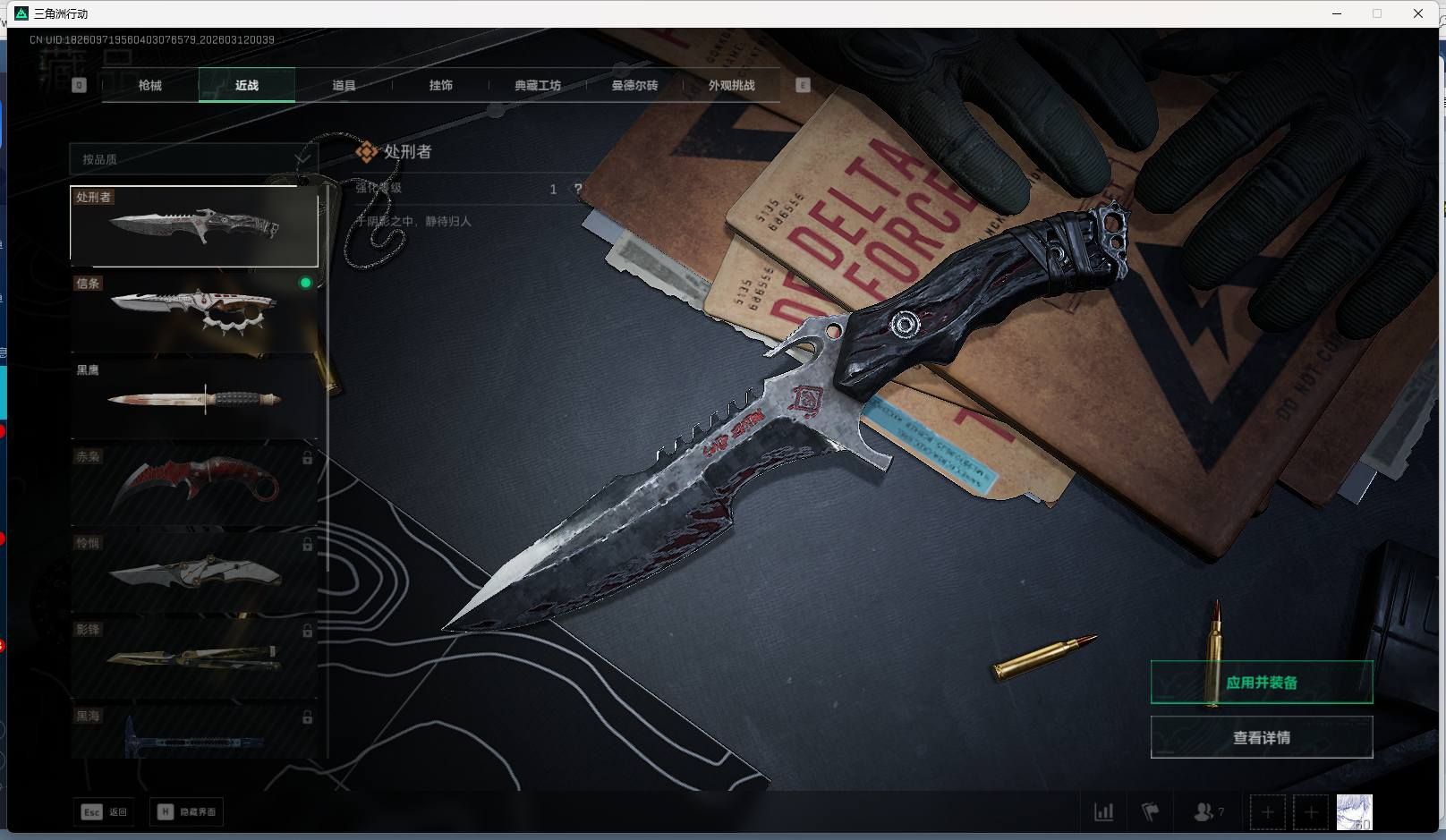Viewport: 1446px width, 840px height.
Task: Open the statistics bar chart icon
Action: (1104, 812)
